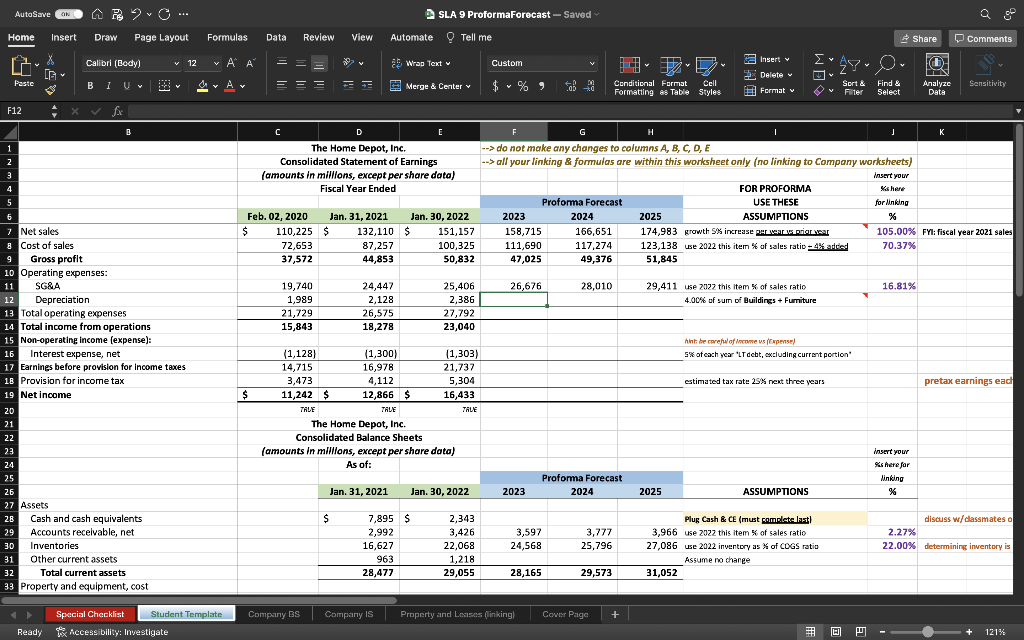
Task: Click the Percent Style icon
Action: [523, 86]
